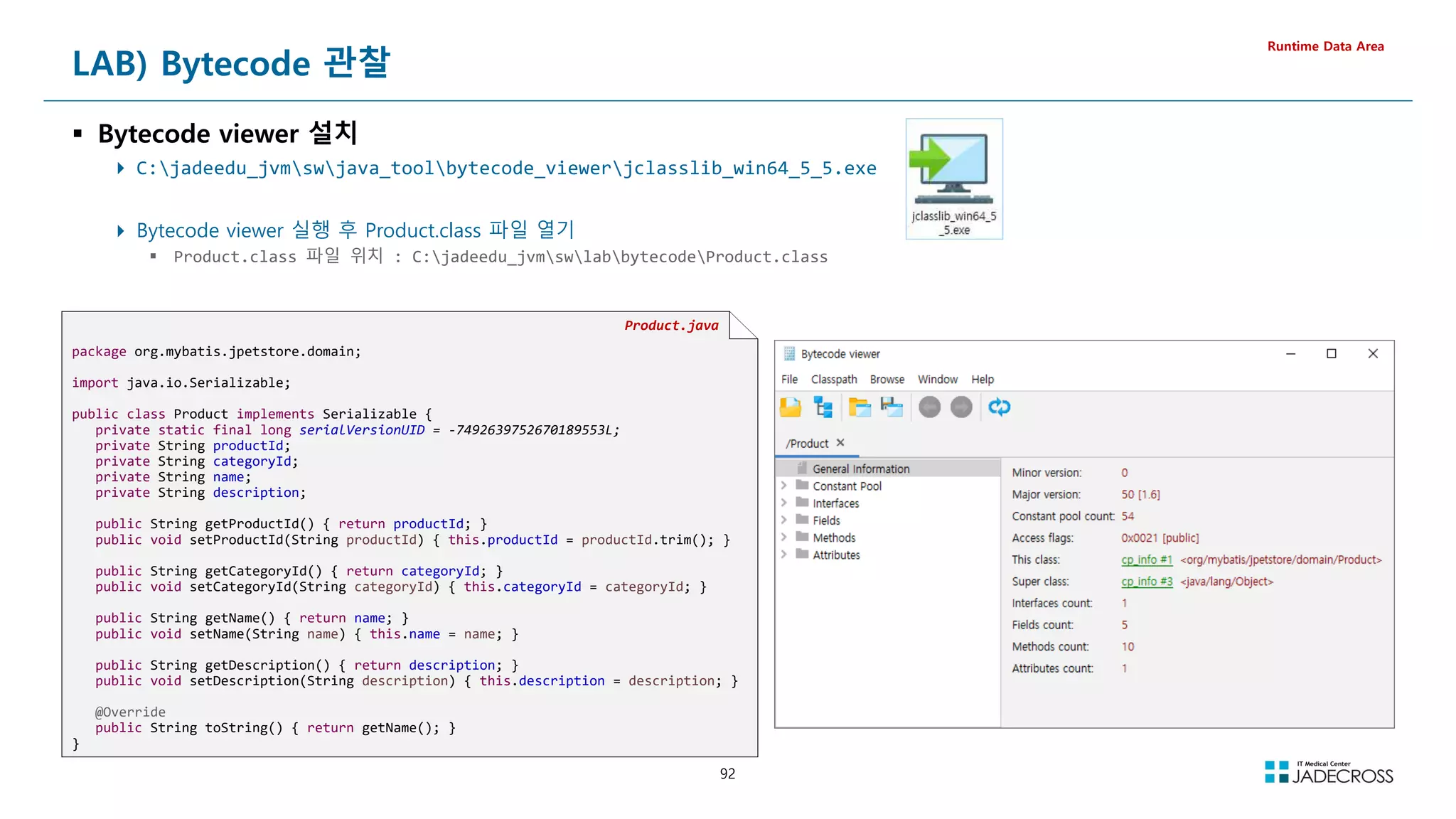The width and height of the screenshot is (1456, 819).
Task: Click the <java/lang/Object> super class text
Action: (1227, 582)
